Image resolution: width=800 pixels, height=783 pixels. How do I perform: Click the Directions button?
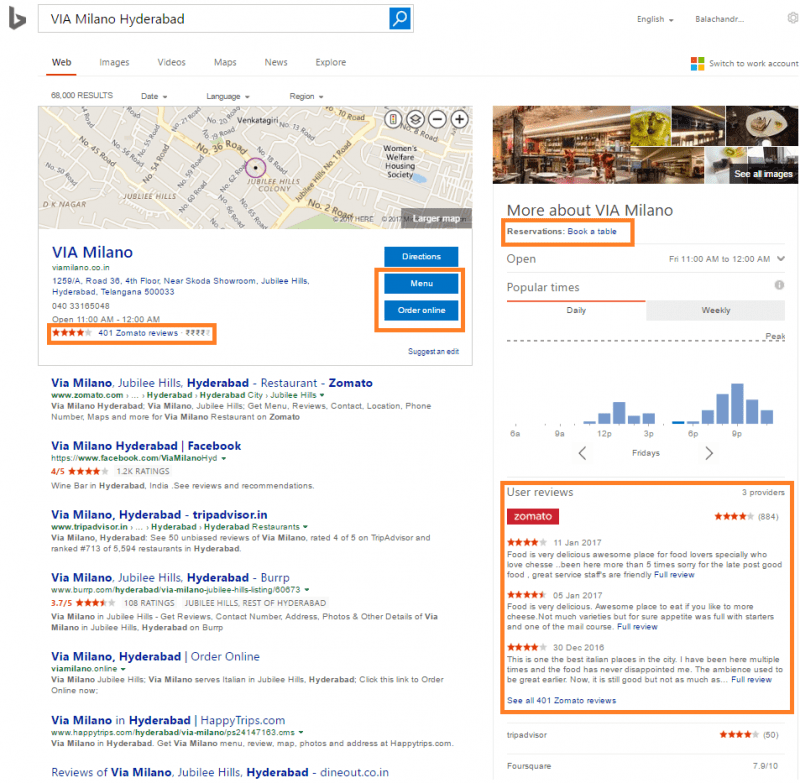coord(421,257)
